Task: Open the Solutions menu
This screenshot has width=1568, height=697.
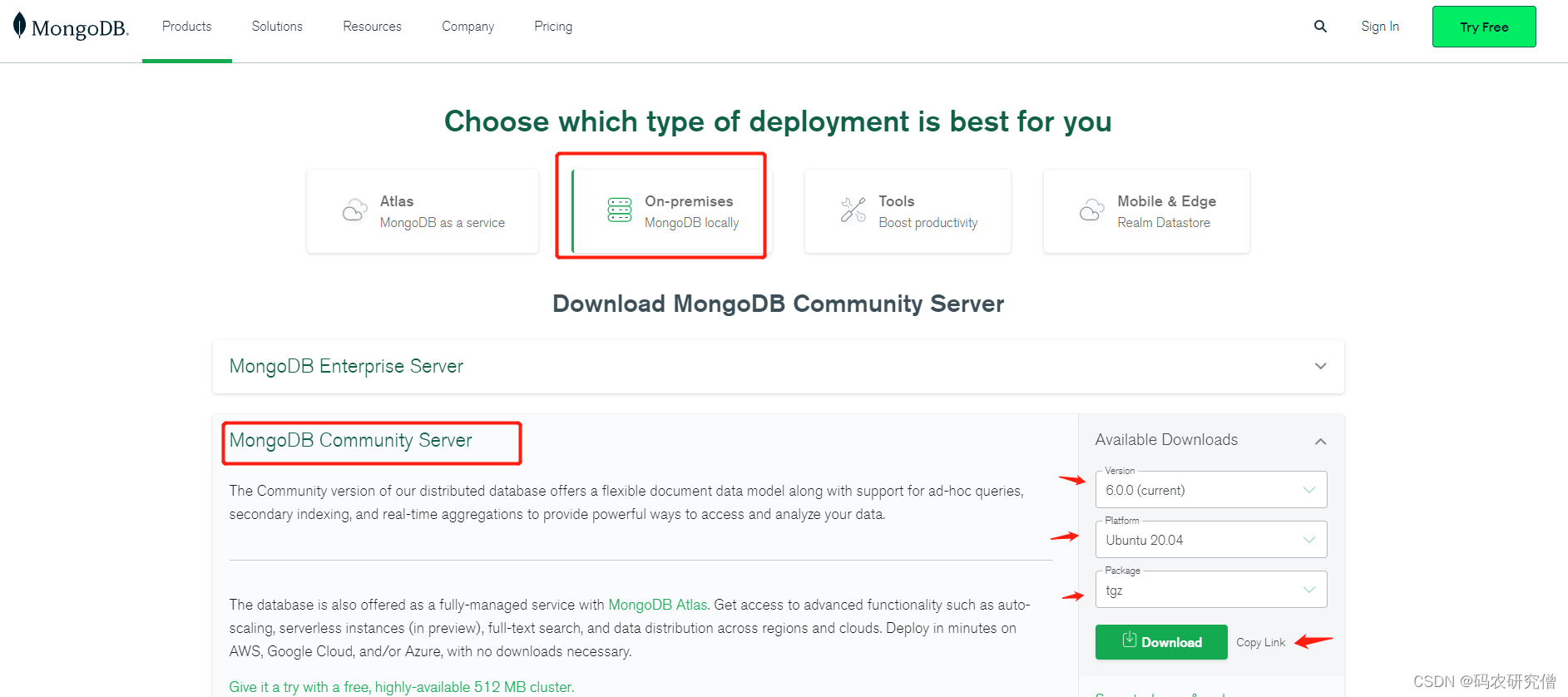Action: point(277,27)
